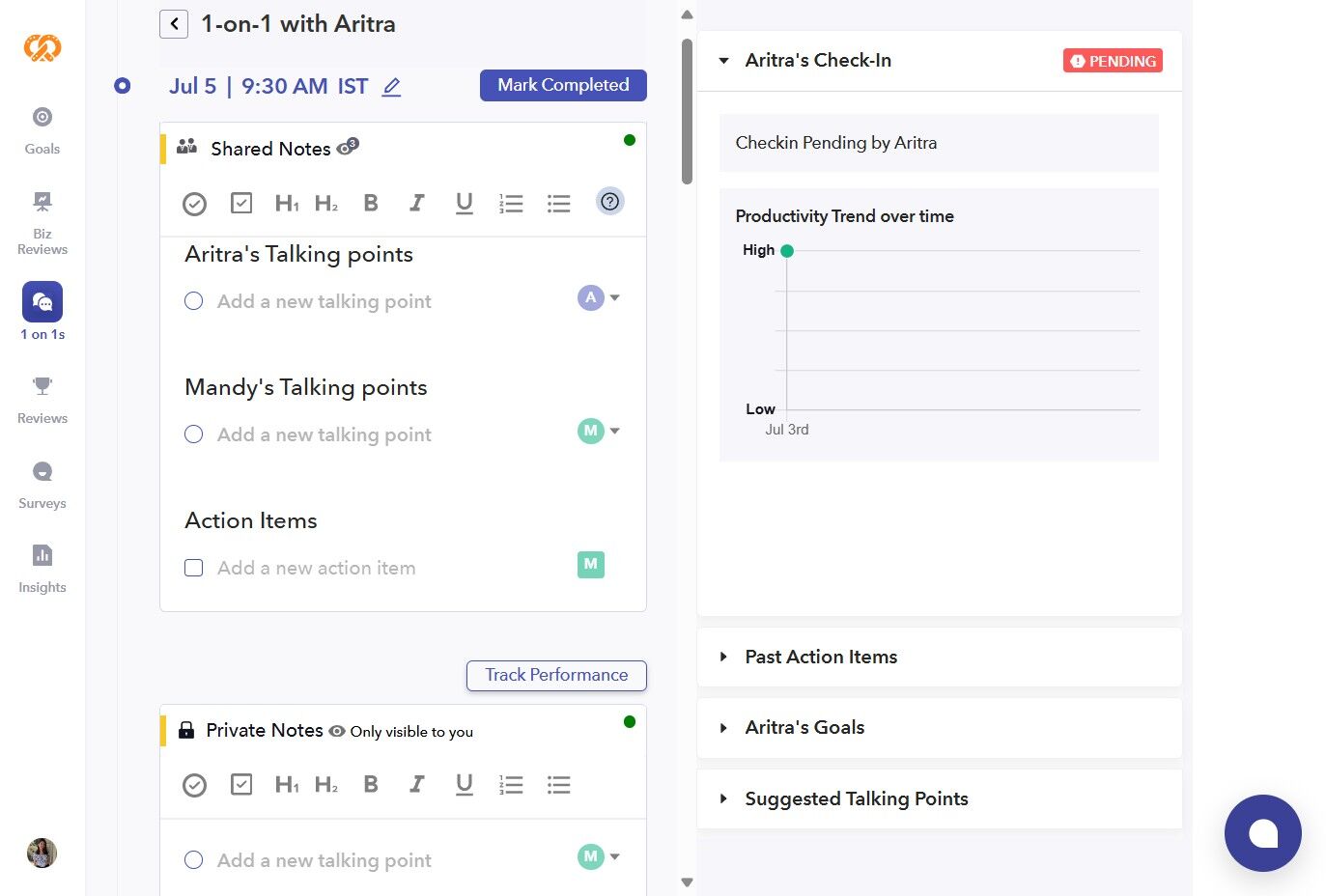The width and height of the screenshot is (1326, 896).
Task: Go to the Surveys sidebar item
Action: (42, 485)
